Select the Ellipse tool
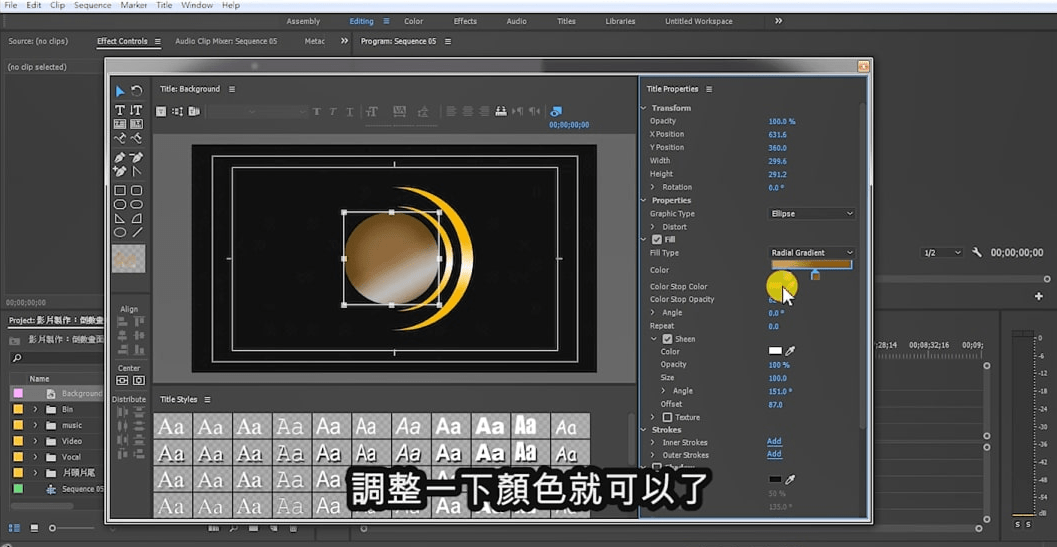This screenshot has height=547, width=1057. pyautogui.click(x=120, y=233)
